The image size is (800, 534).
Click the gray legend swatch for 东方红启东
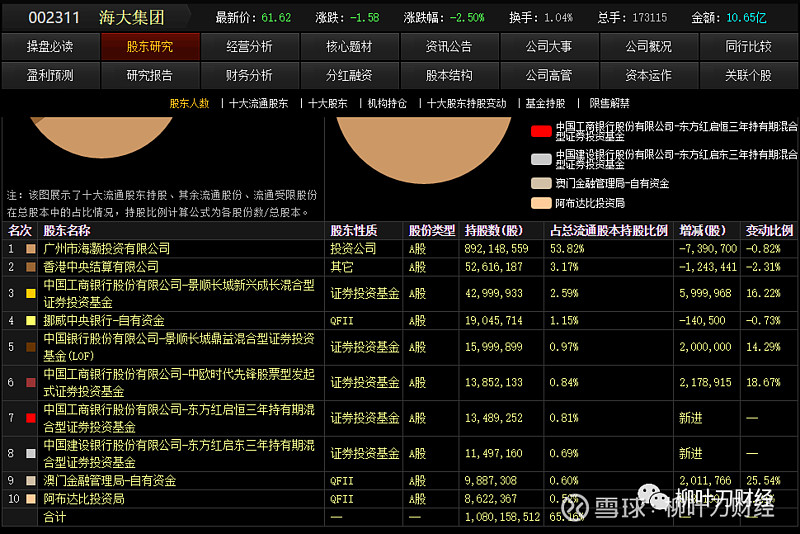pos(541,159)
